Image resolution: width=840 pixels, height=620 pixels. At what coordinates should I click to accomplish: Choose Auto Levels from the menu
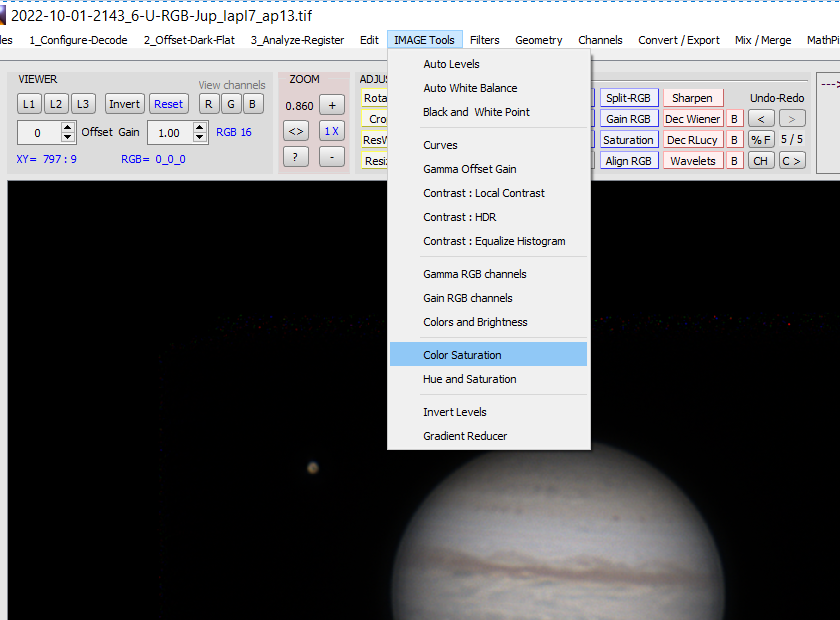tap(488, 64)
